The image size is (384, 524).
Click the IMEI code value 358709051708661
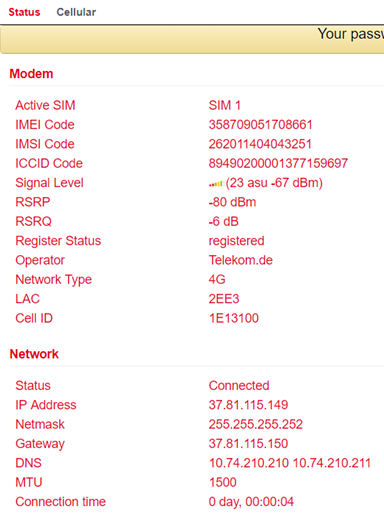(x=260, y=125)
